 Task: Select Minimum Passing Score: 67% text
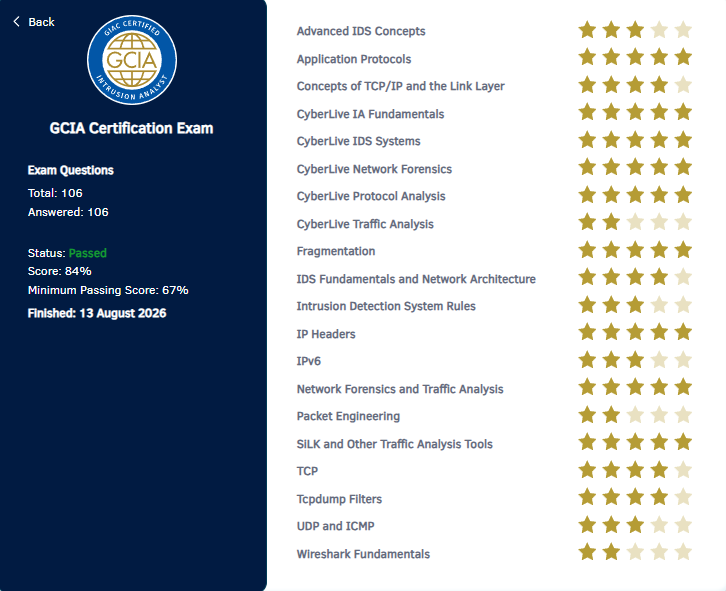pyautogui.click(x=108, y=290)
